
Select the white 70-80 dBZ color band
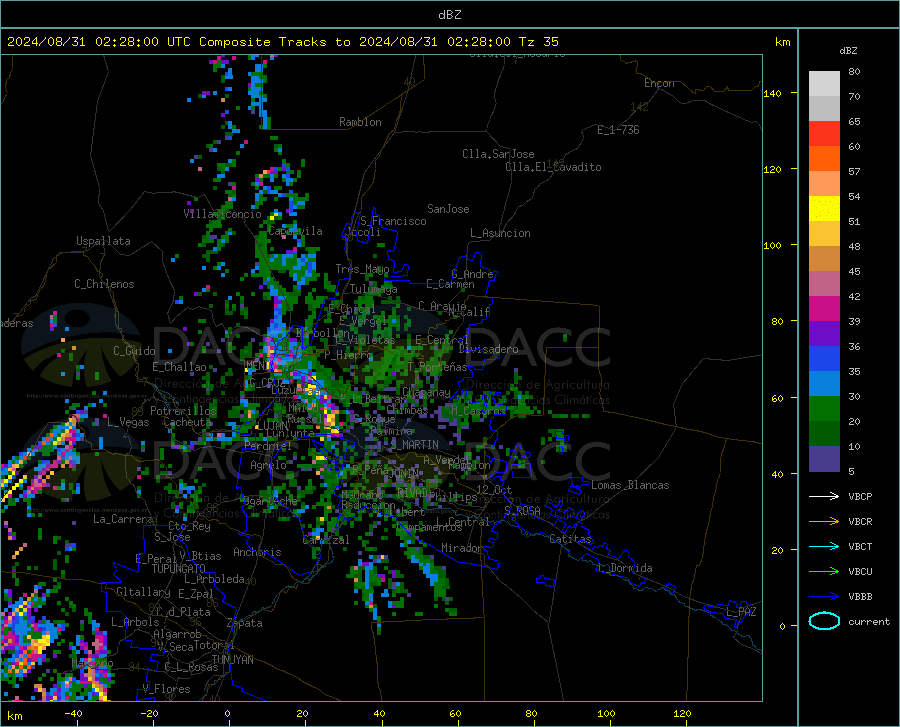click(x=824, y=84)
